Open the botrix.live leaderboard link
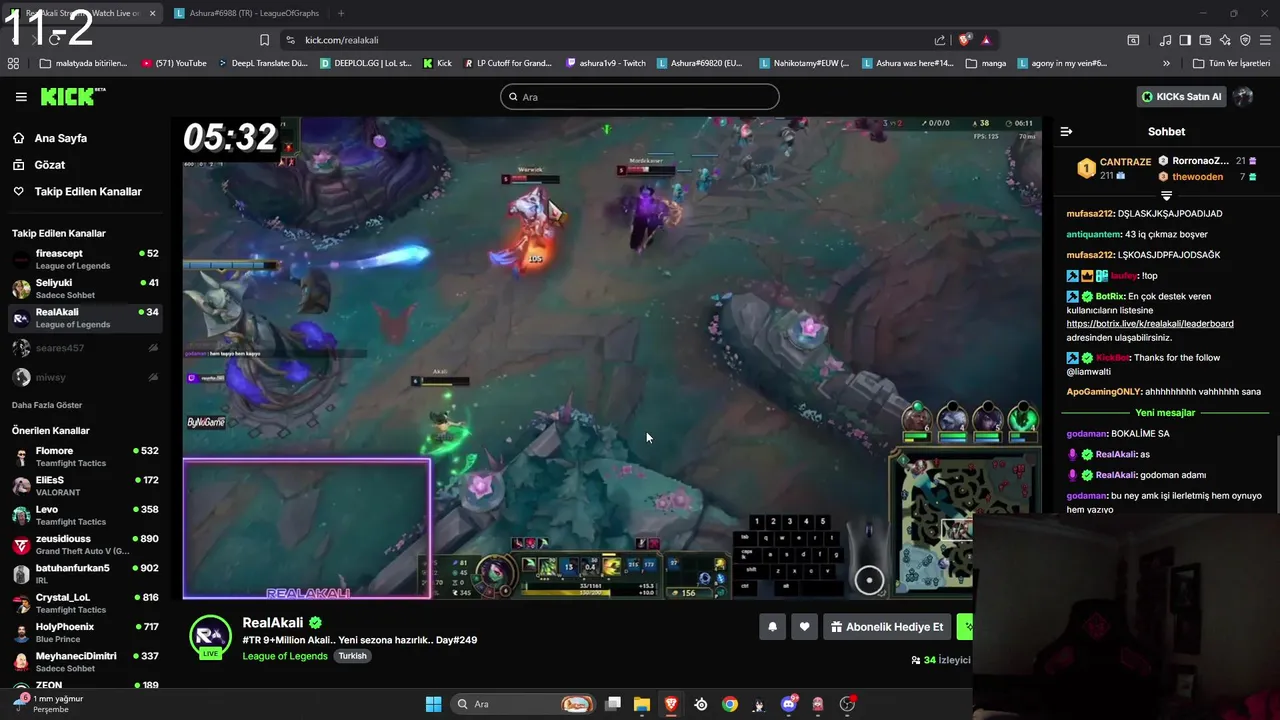The height and width of the screenshot is (720, 1280). 1150,324
